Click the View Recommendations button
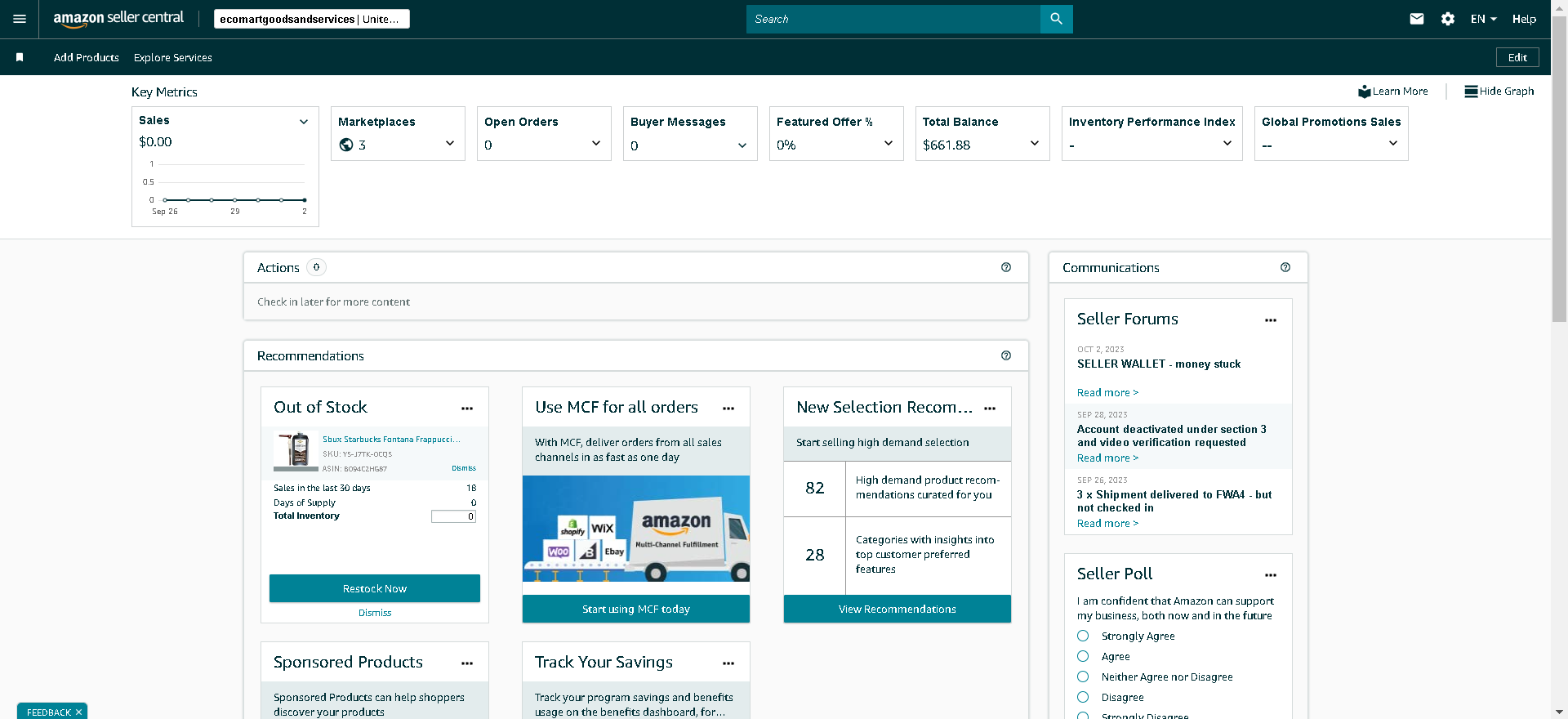This screenshot has height=719, width=1568. 898,609
